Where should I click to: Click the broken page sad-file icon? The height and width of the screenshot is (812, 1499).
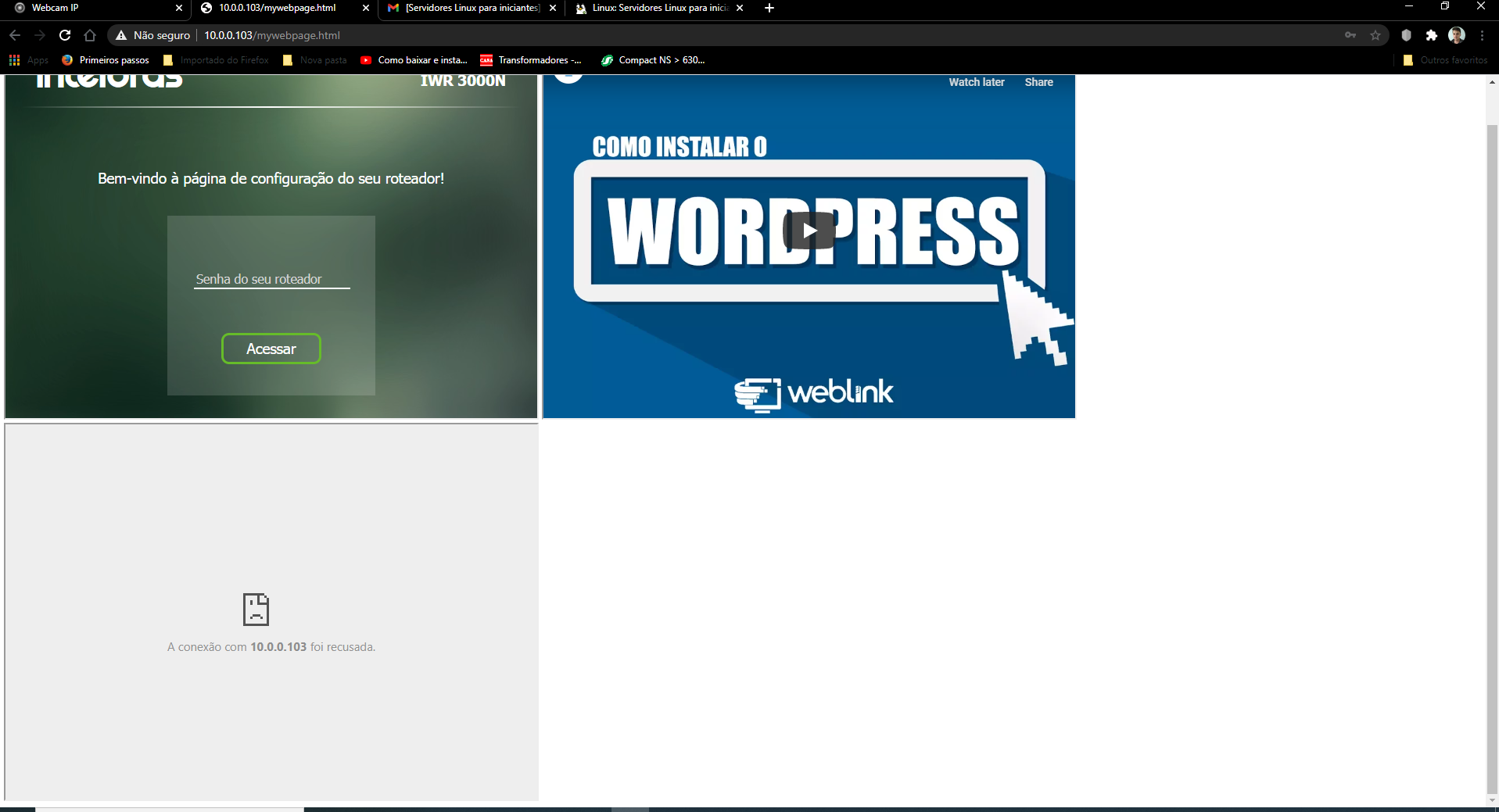click(256, 610)
